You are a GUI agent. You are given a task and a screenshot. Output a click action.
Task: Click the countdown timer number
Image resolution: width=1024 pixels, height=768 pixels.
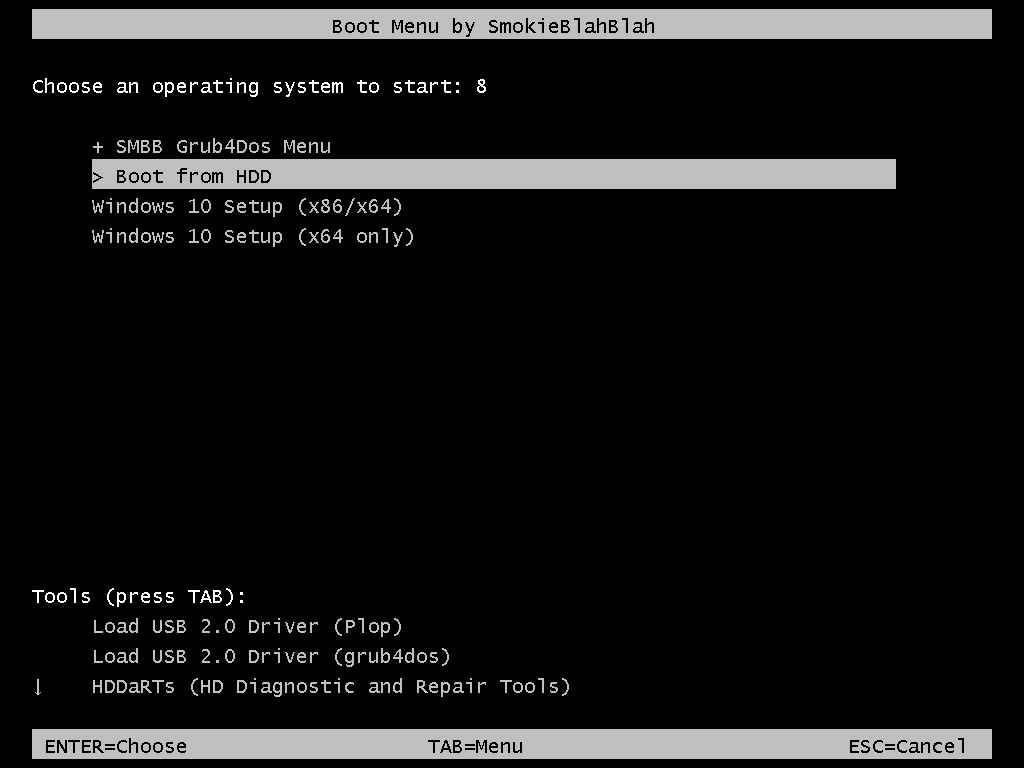(481, 87)
